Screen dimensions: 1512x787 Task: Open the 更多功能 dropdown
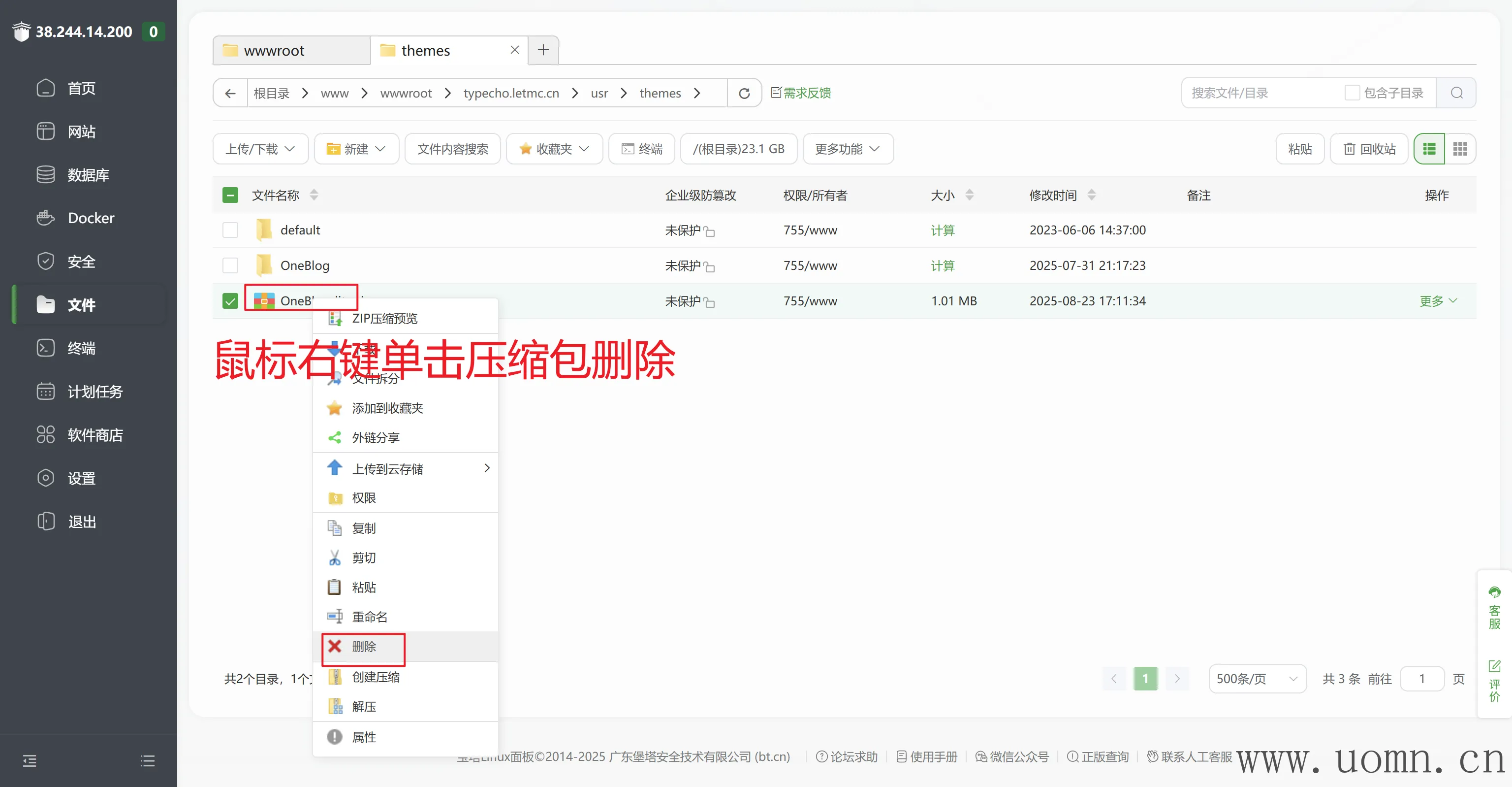(847, 149)
